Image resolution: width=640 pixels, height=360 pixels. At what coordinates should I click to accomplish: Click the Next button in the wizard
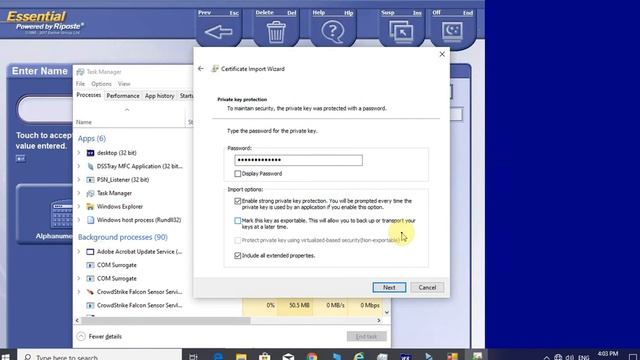[x=389, y=287]
